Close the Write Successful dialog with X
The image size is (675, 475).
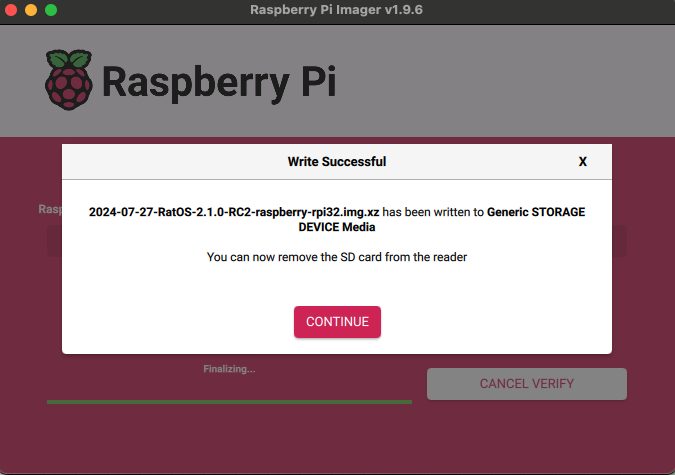coord(582,162)
